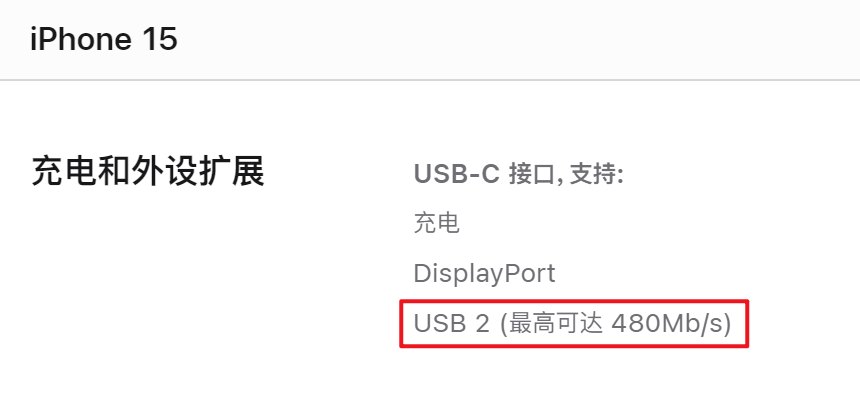Screen dimensions: 860x413
Task: Click the words USB 2 inside the red box
Action: (x=451, y=324)
